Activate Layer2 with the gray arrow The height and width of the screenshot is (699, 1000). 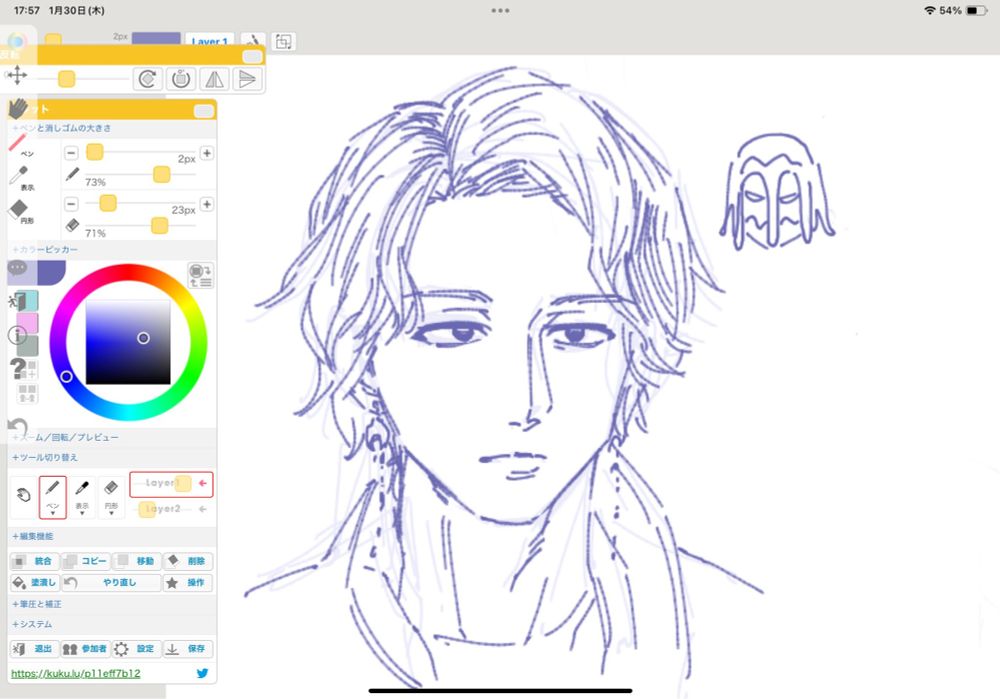click(x=203, y=509)
